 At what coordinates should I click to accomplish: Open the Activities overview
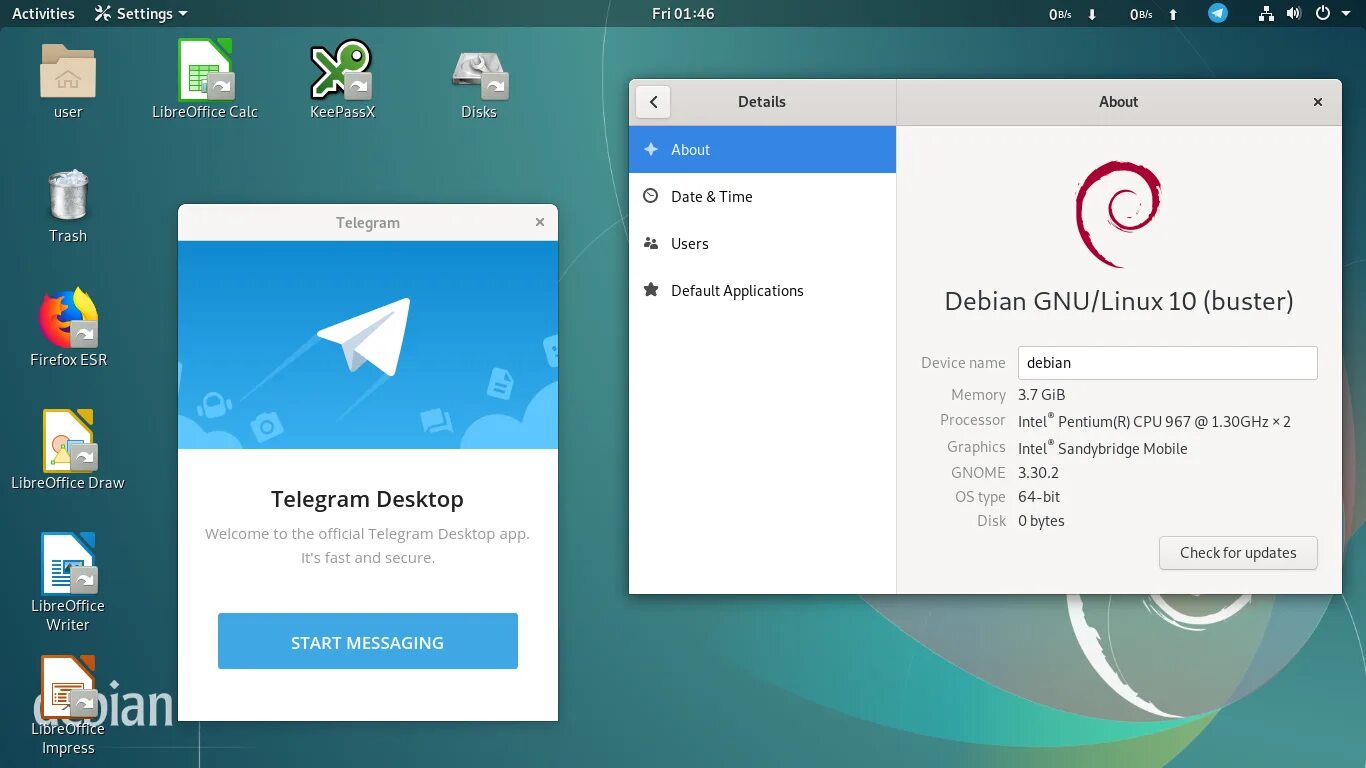43,13
